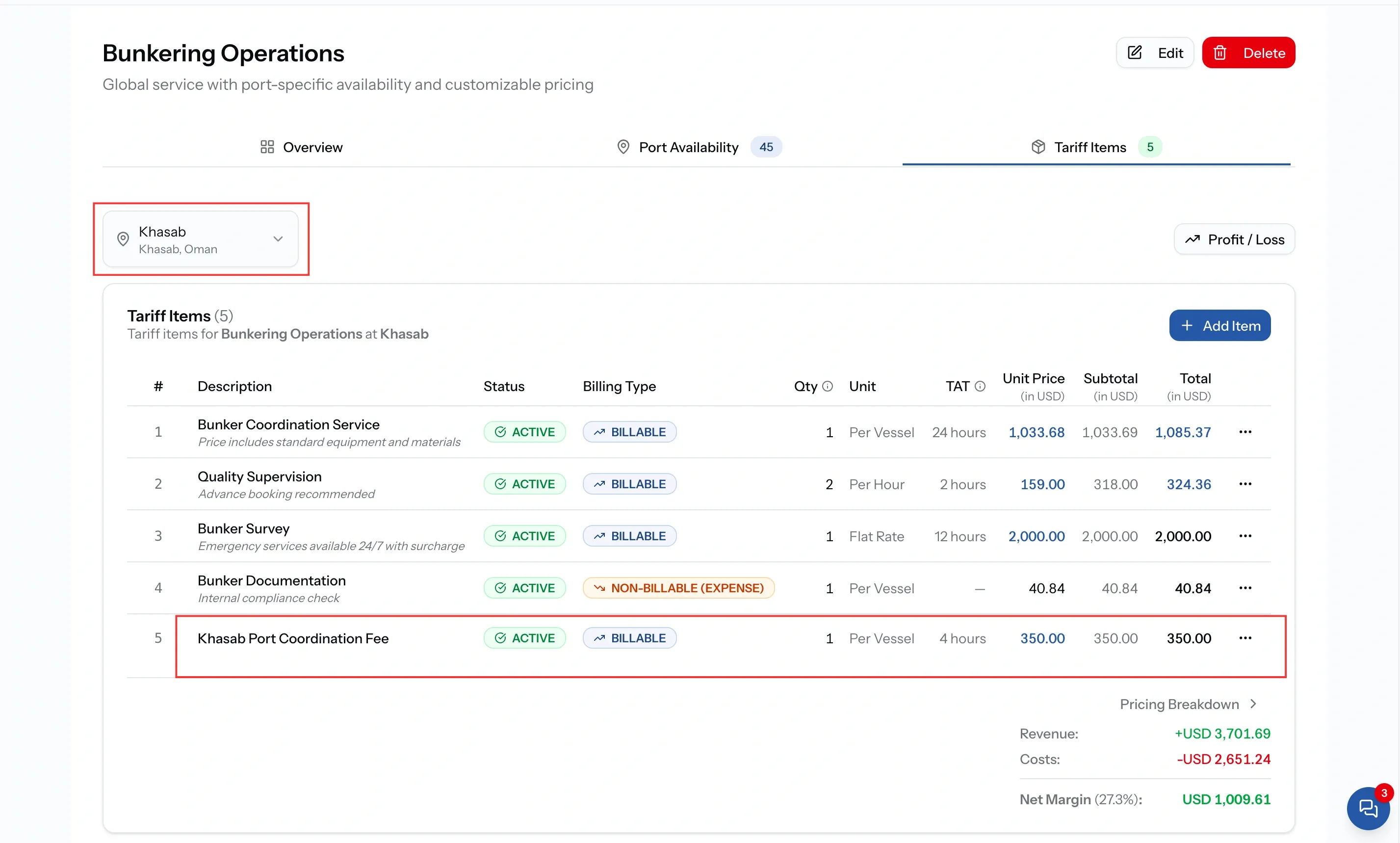The width and height of the screenshot is (1400, 843).
Task: Click the Profit / Loss button
Action: [x=1234, y=239]
